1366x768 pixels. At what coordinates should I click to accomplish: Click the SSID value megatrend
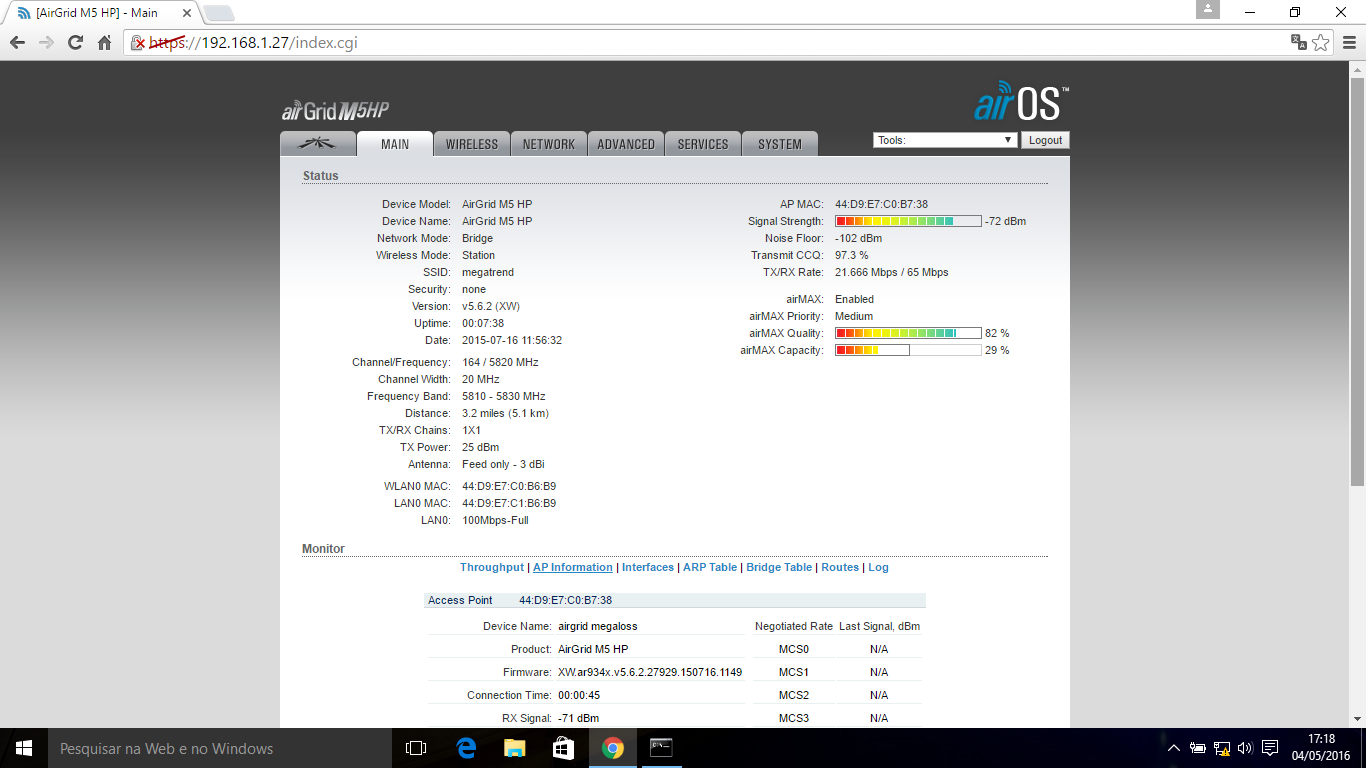click(x=488, y=272)
